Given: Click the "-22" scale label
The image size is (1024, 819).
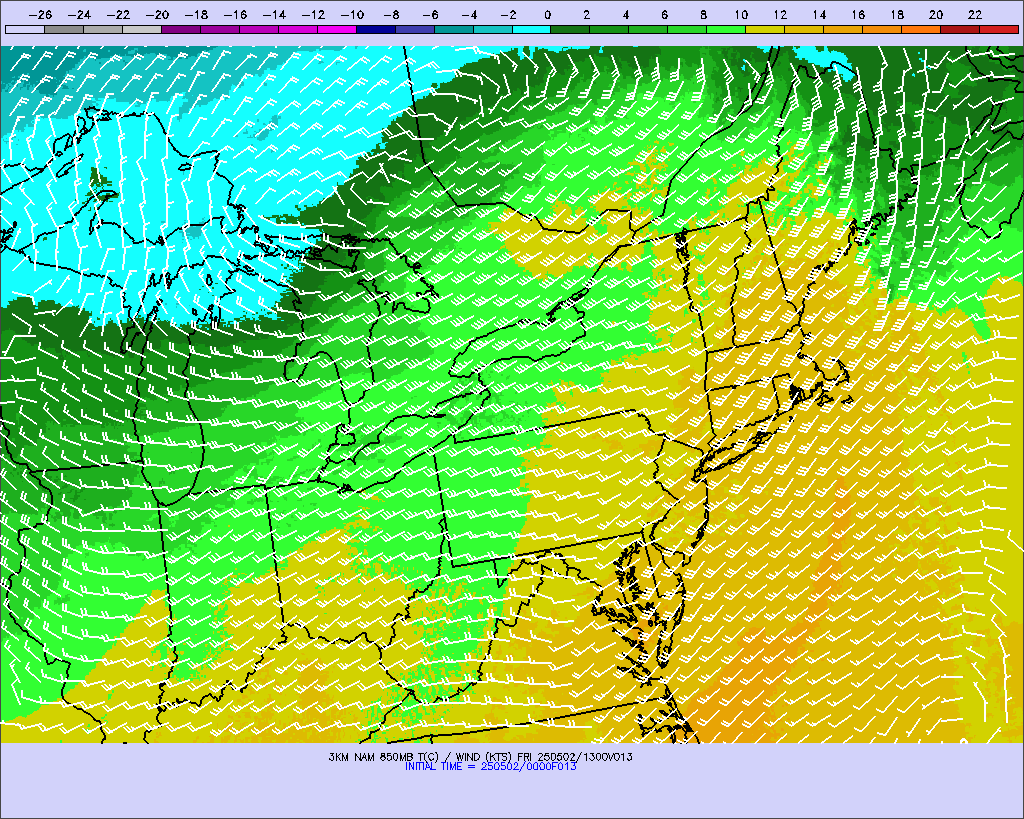Looking at the screenshot, I should tap(119, 14).
